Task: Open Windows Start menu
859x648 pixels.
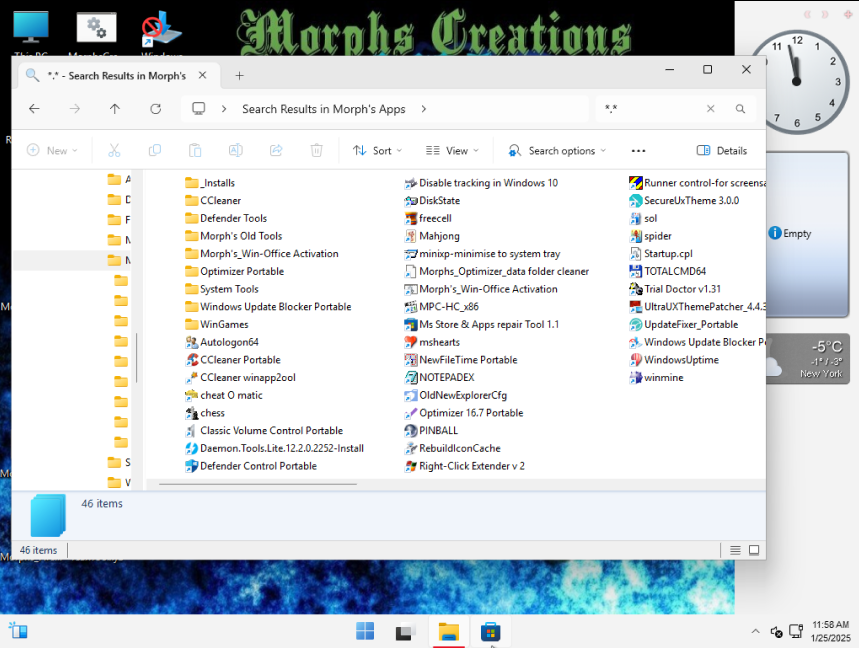Action: pos(365,631)
